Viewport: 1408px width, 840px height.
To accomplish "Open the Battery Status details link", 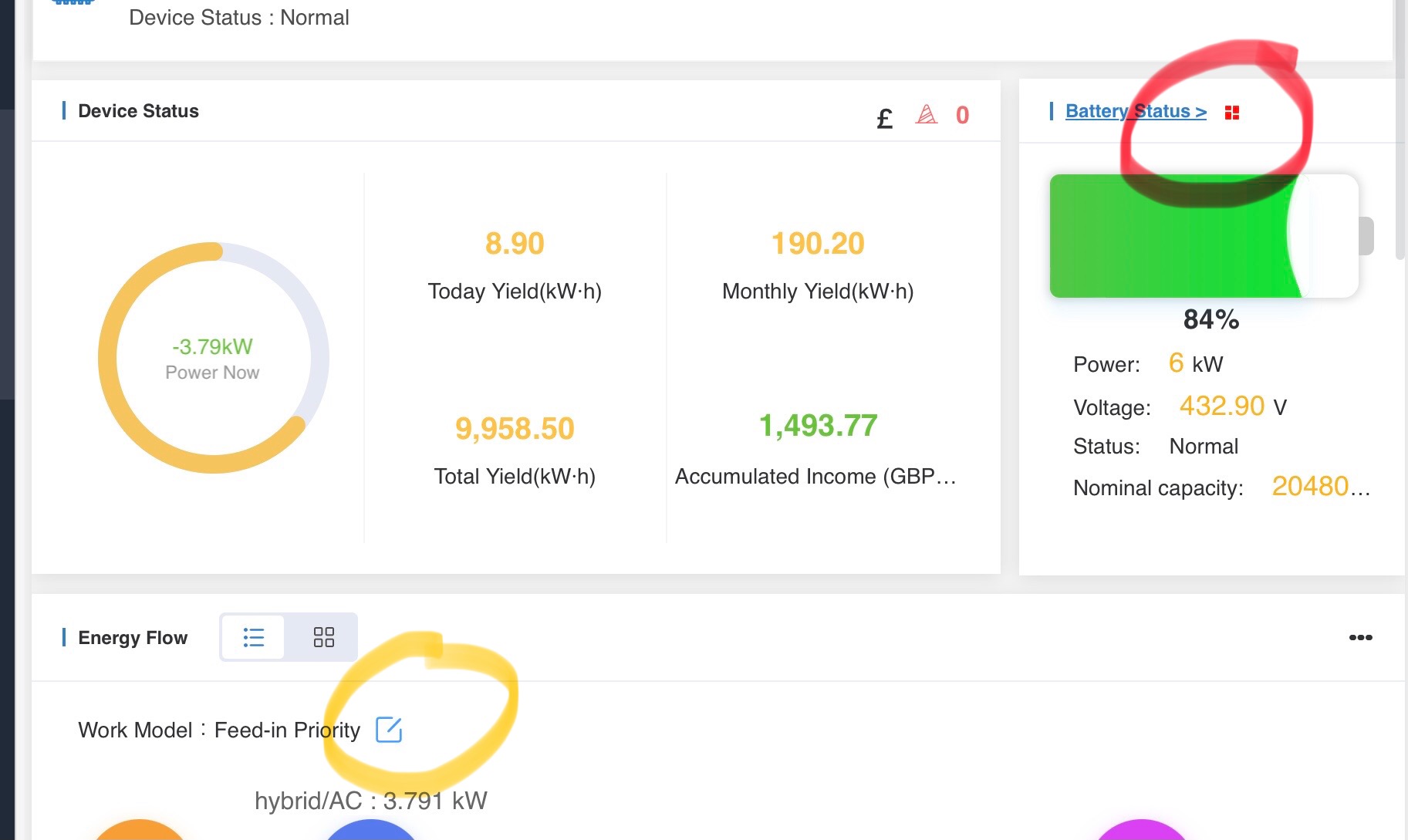I will pos(1135,111).
